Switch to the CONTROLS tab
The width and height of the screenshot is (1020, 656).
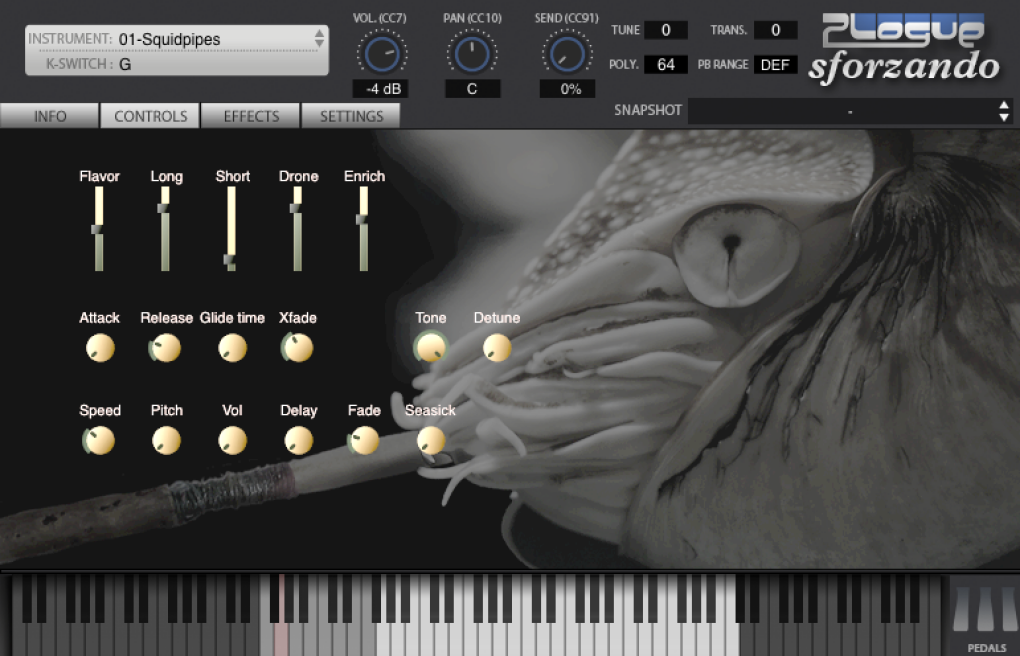[150, 116]
